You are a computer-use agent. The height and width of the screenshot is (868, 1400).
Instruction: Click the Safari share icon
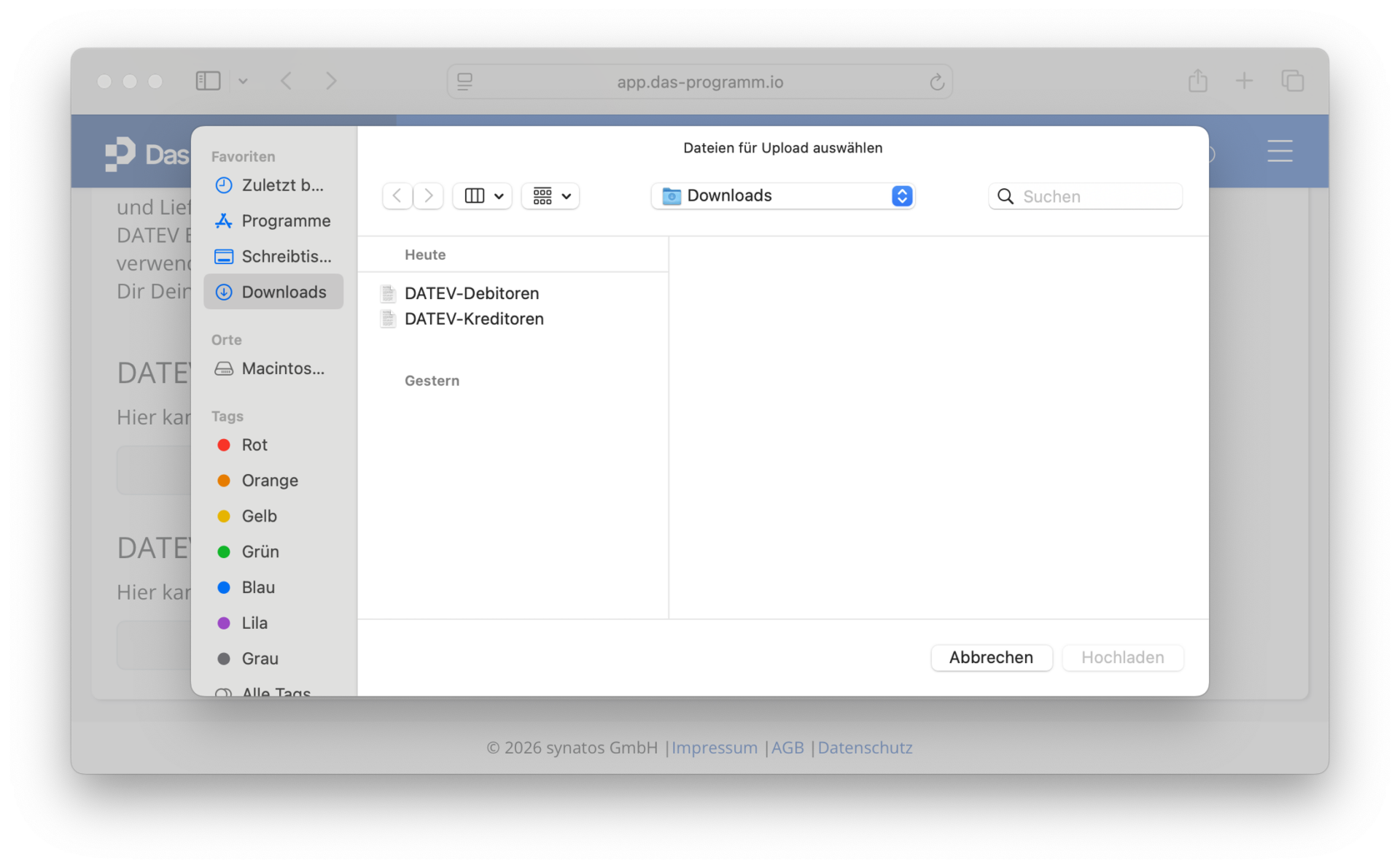point(1197,81)
